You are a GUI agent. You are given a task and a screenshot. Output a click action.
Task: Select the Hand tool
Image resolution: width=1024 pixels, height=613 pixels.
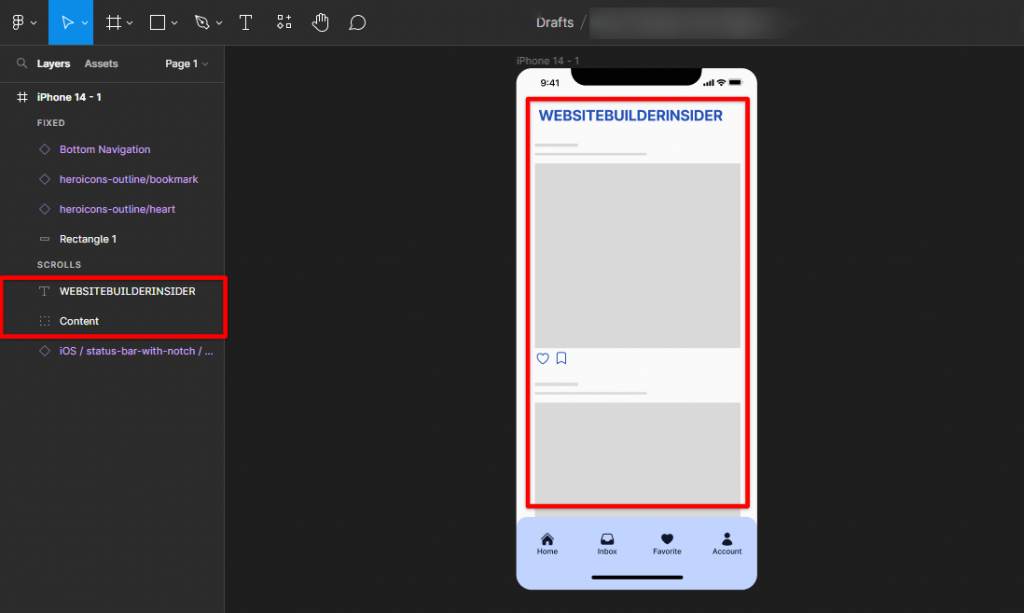click(320, 22)
